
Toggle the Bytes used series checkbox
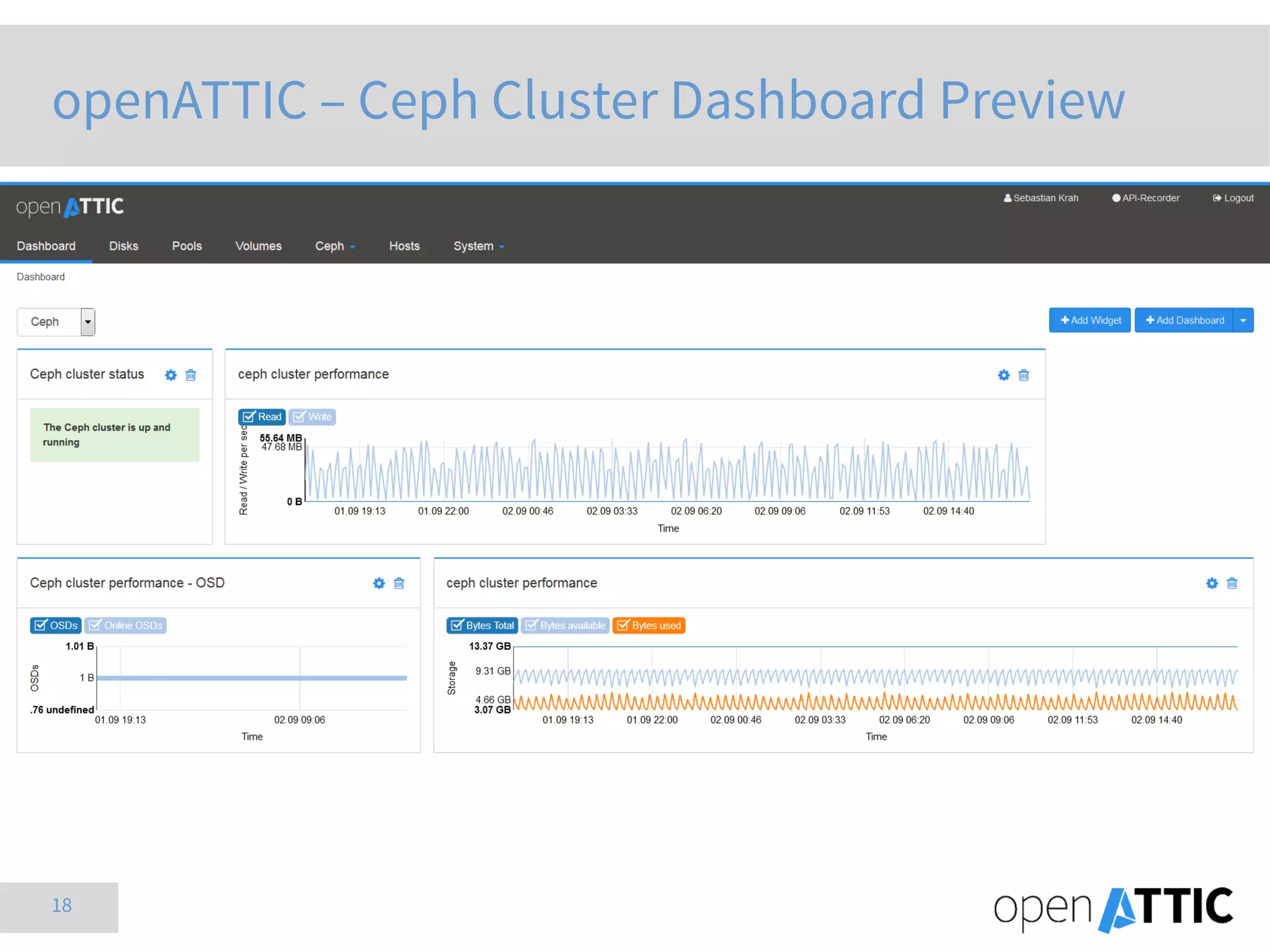(649, 625)
